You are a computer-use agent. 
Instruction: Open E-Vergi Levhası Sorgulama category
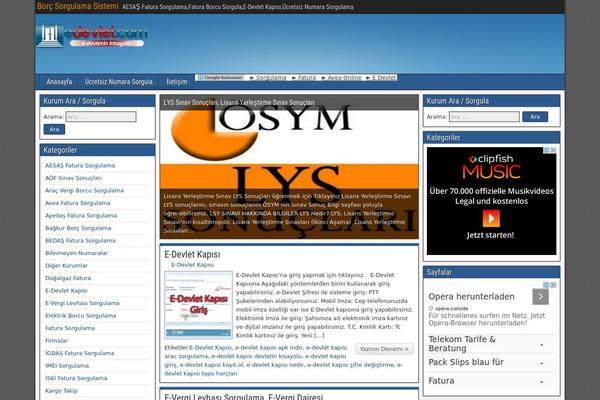(82, 303)
